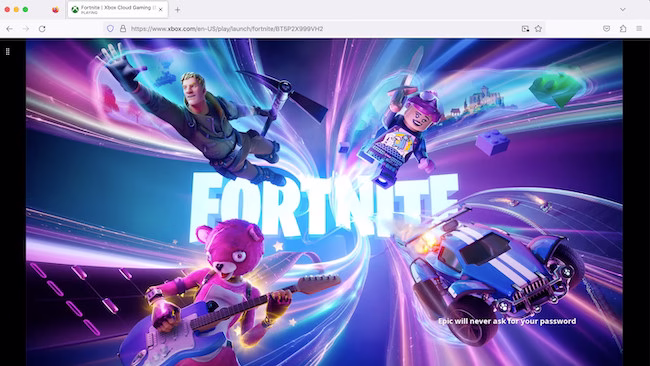Viewport: 650px width, 366px height.
Task: Go forward to the next page
Action: coord(26,29)
